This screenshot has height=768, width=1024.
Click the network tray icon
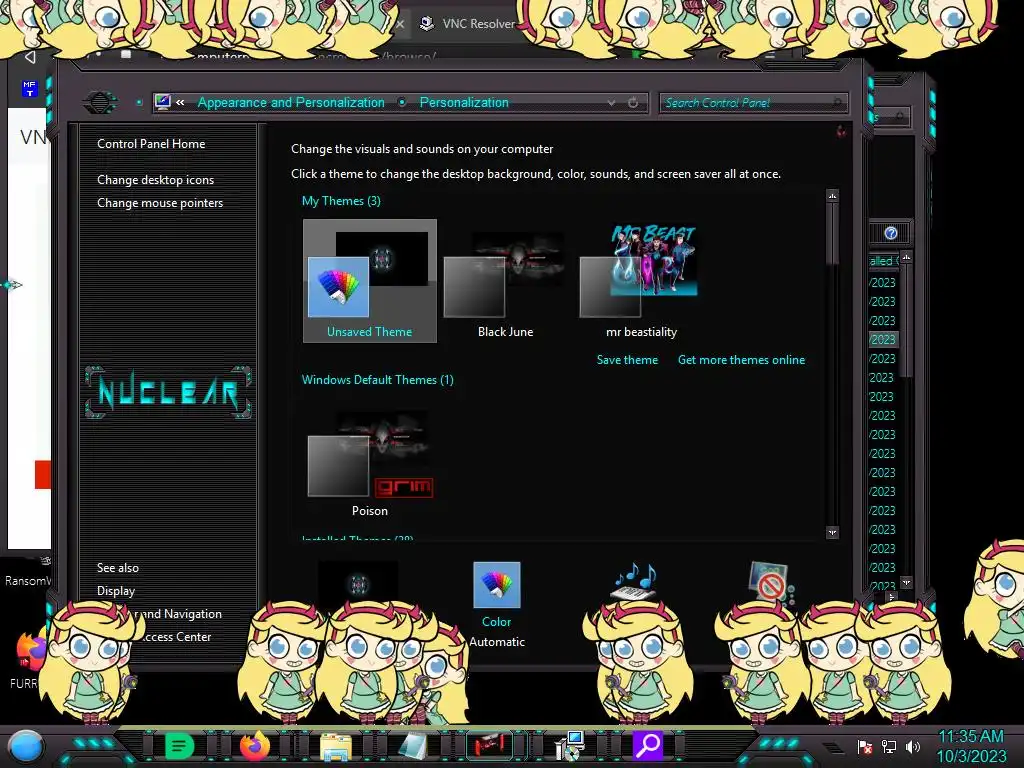coord(889,746)
